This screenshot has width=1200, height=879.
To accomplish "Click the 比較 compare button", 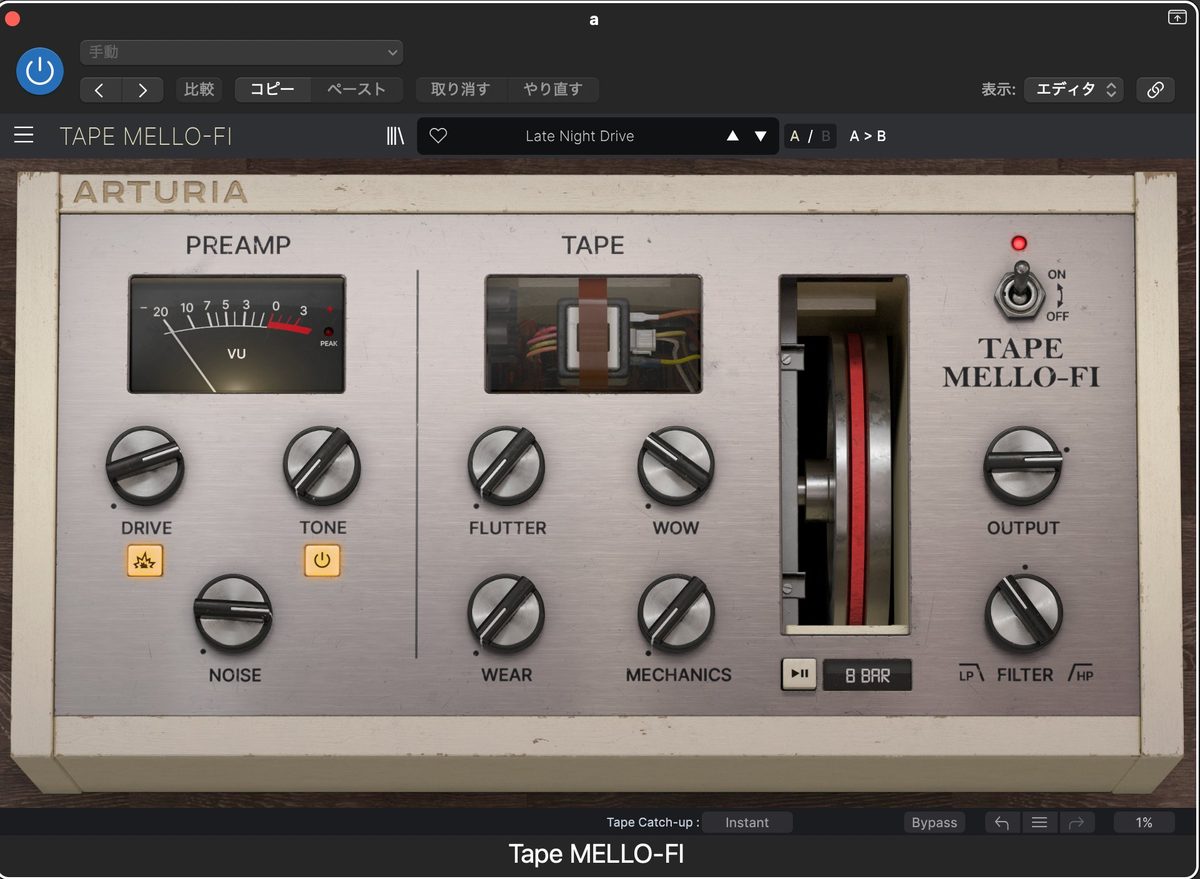I will pos(198,89).
